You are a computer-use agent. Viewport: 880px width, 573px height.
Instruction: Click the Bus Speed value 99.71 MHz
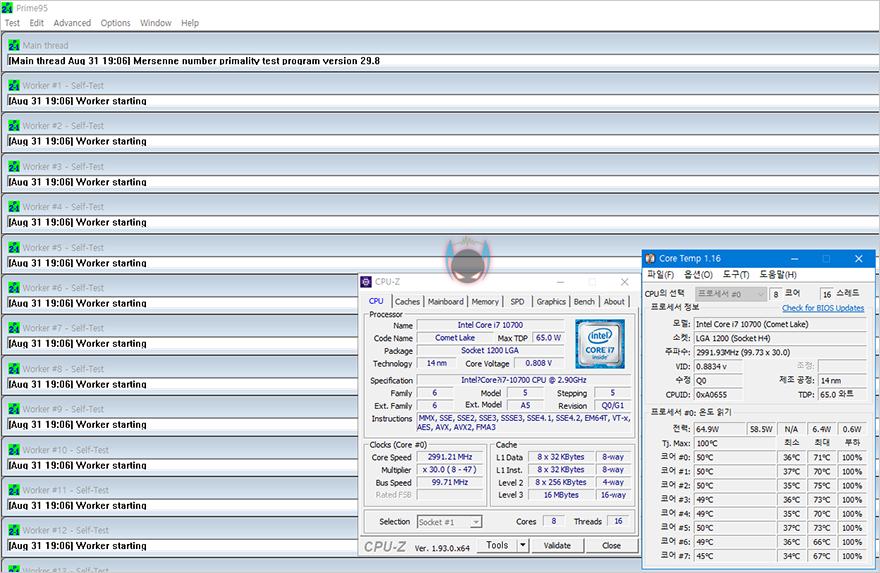tap(450, 482)
